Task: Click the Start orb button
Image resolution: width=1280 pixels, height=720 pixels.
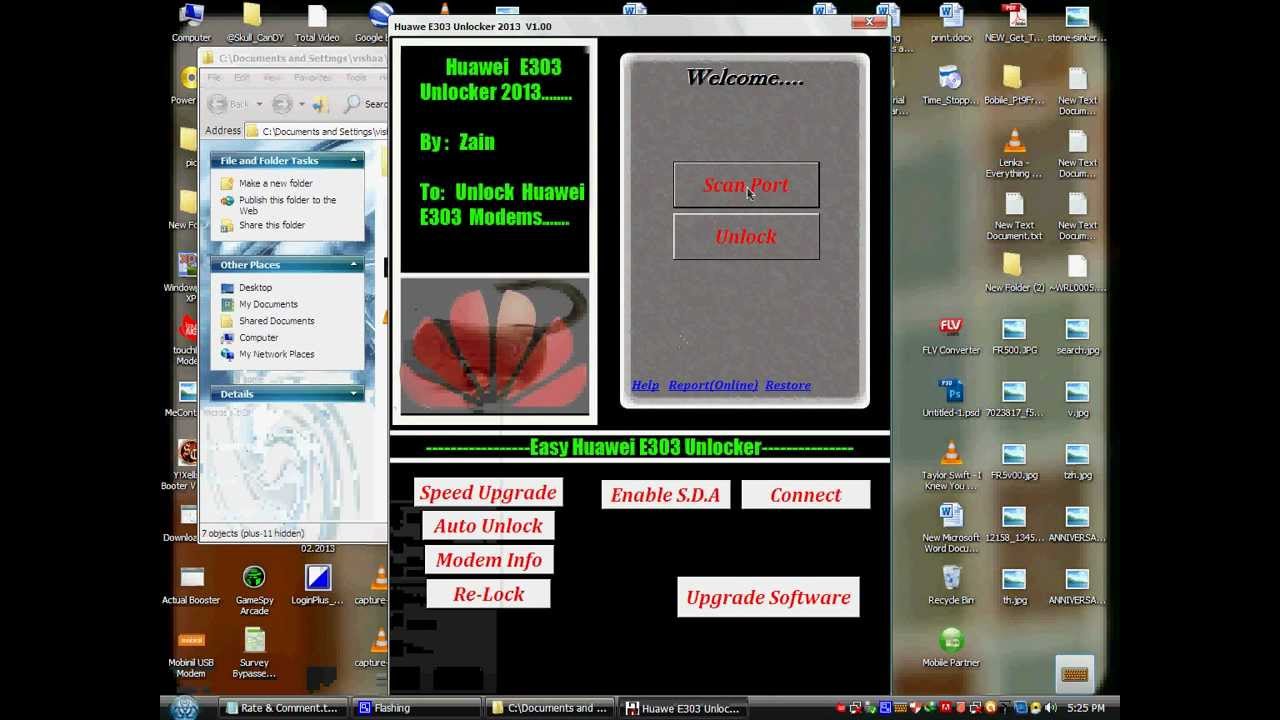Action: point(185,708)
